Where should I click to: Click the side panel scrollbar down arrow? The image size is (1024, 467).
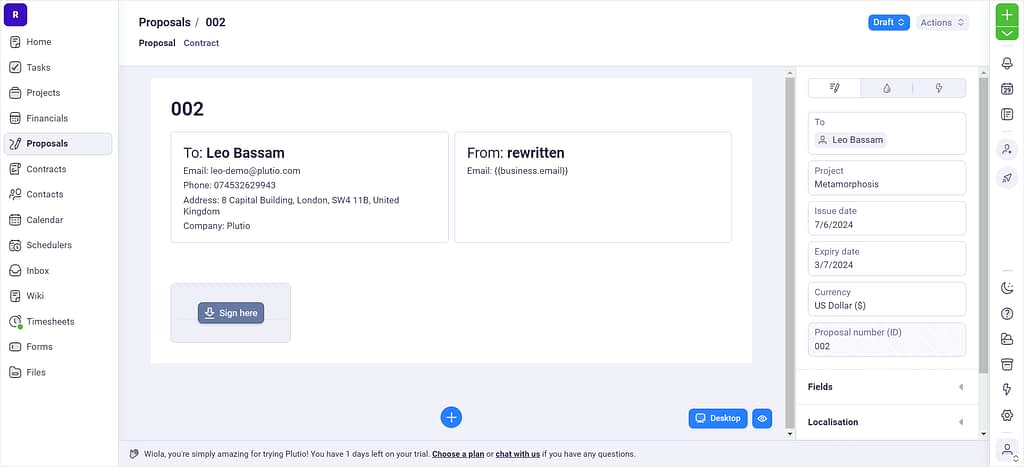984,434
